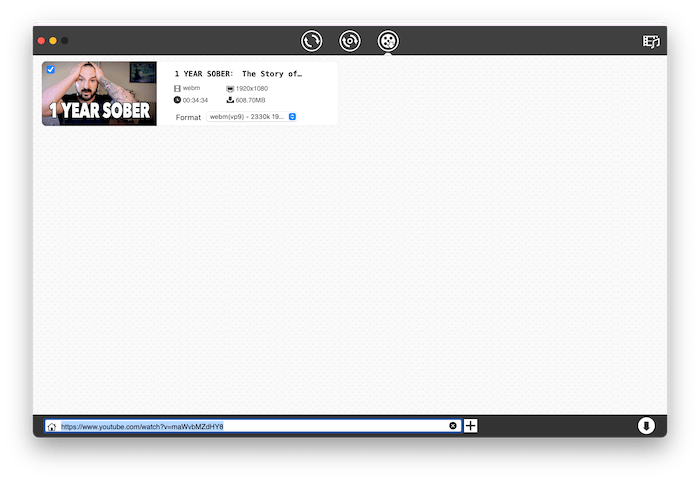Viewport: 700px width, 481px height.
Task: Select the film reel download tab
Action: pos(388,41)
